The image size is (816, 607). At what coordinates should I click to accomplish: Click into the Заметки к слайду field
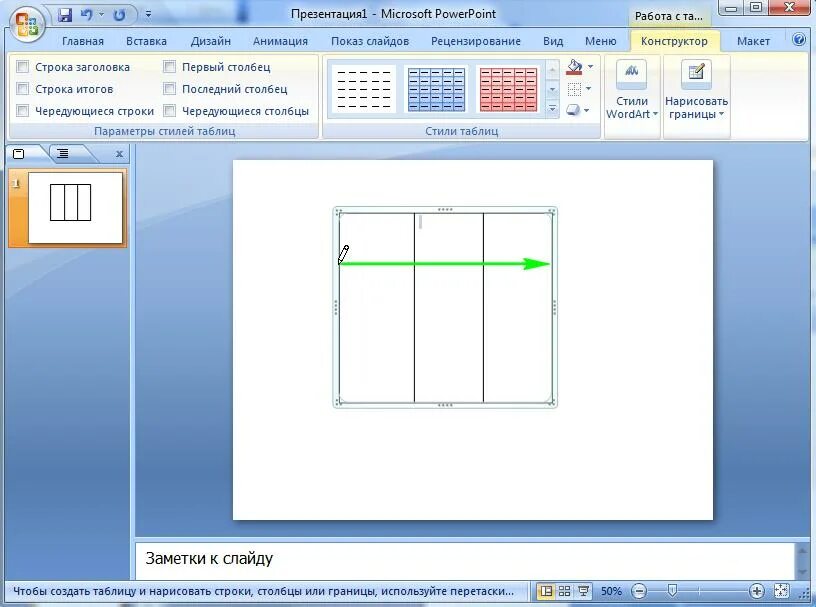tap(465, 561)
